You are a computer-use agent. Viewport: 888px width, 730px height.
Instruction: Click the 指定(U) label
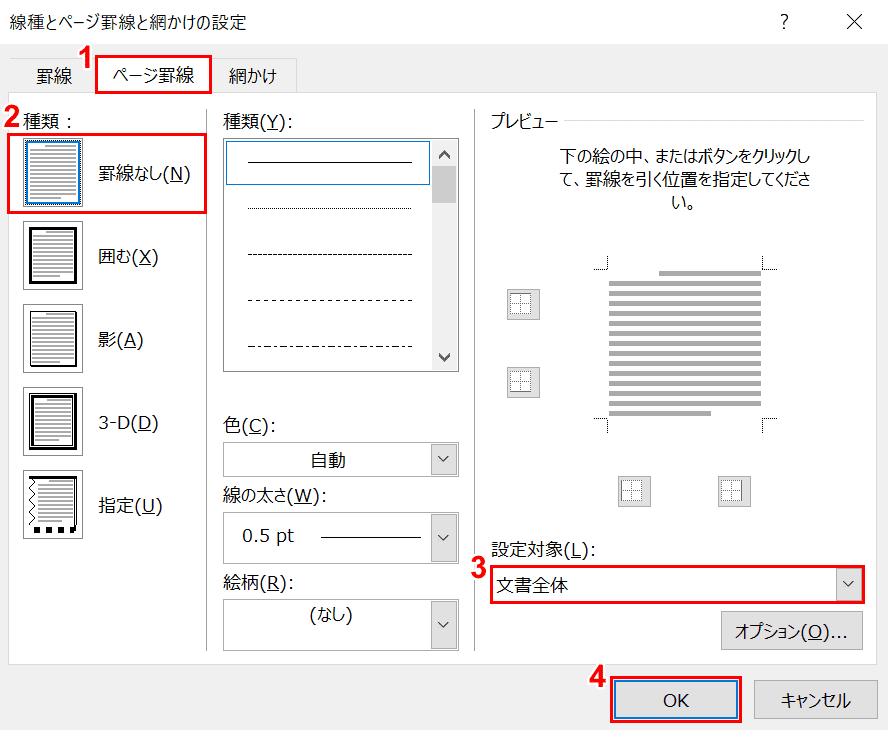130,505
